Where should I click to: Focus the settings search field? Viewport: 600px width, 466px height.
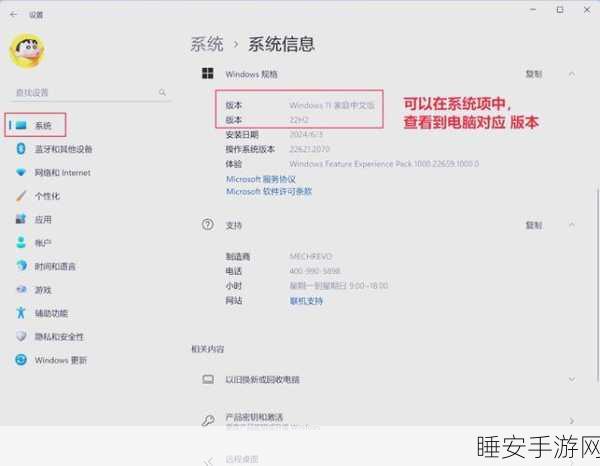coord(91,93)
